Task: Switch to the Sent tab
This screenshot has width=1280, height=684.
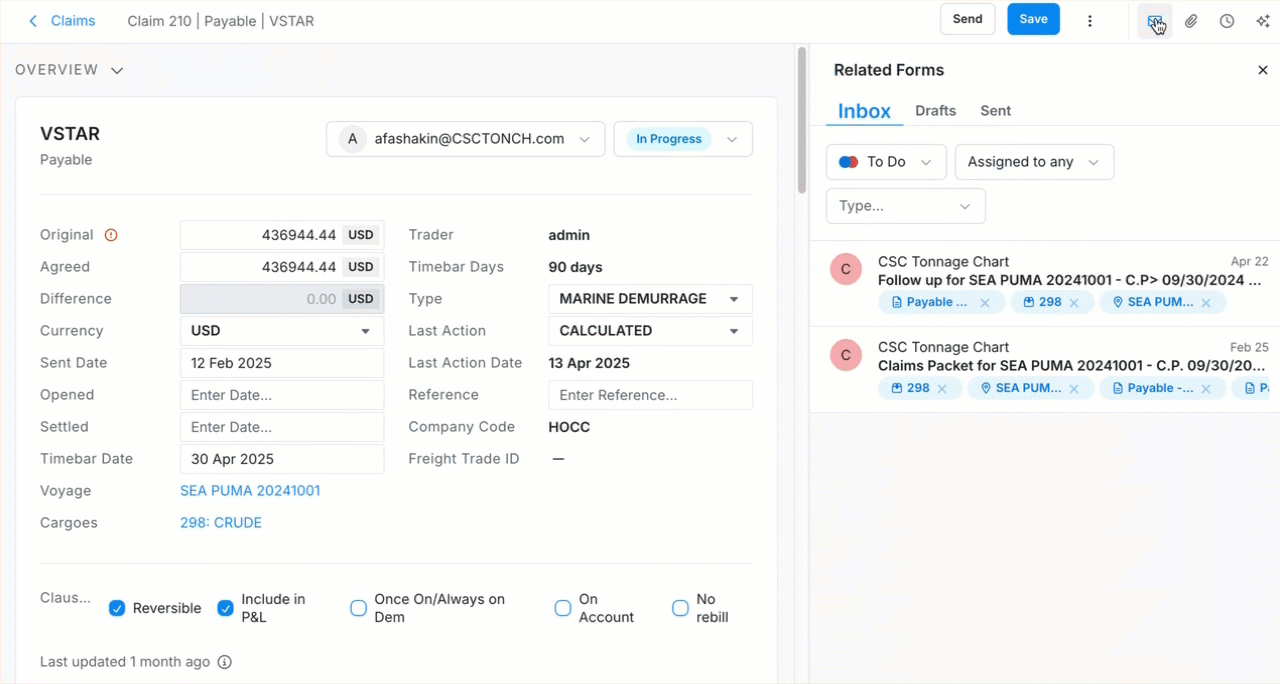Action: 995,111
